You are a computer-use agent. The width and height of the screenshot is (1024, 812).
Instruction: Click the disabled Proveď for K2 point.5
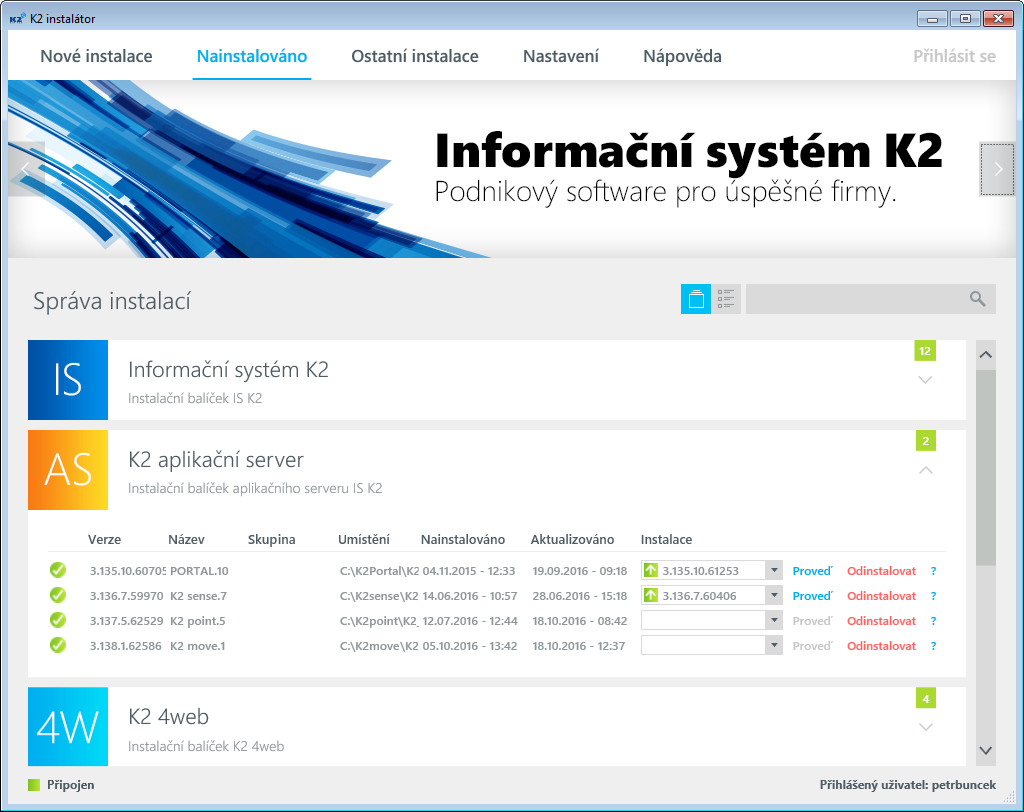[812, 621]
